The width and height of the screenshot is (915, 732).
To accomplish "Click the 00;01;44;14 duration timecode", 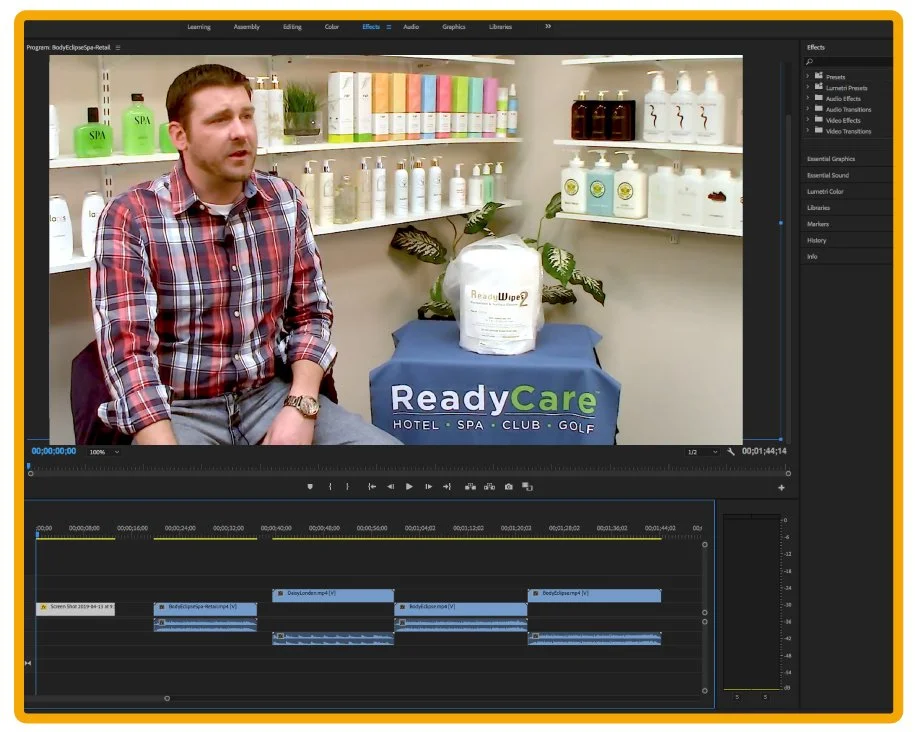I will coord(764,452).
